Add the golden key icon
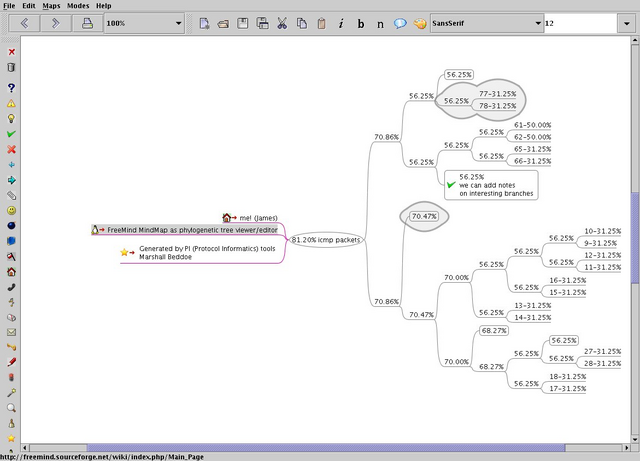Image resolution: width=640 pixels, height=461 pixels. click(x=11, y=347)
